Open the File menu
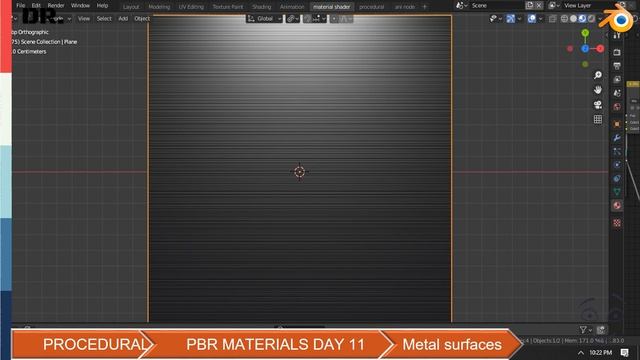This screenshot has height=360, width=640. point(20,5)
